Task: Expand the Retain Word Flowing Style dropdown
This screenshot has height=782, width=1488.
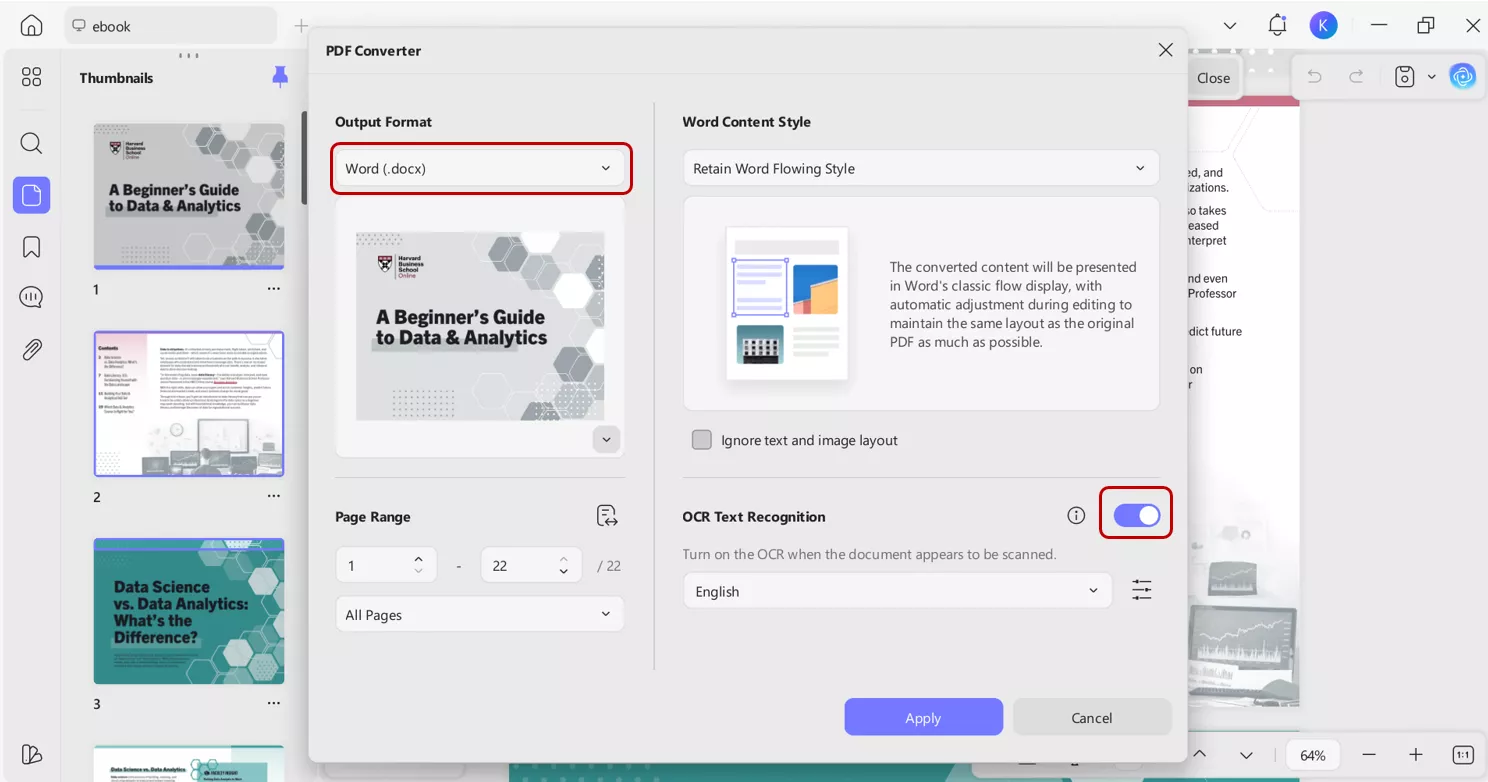Action: pos(919,168)
